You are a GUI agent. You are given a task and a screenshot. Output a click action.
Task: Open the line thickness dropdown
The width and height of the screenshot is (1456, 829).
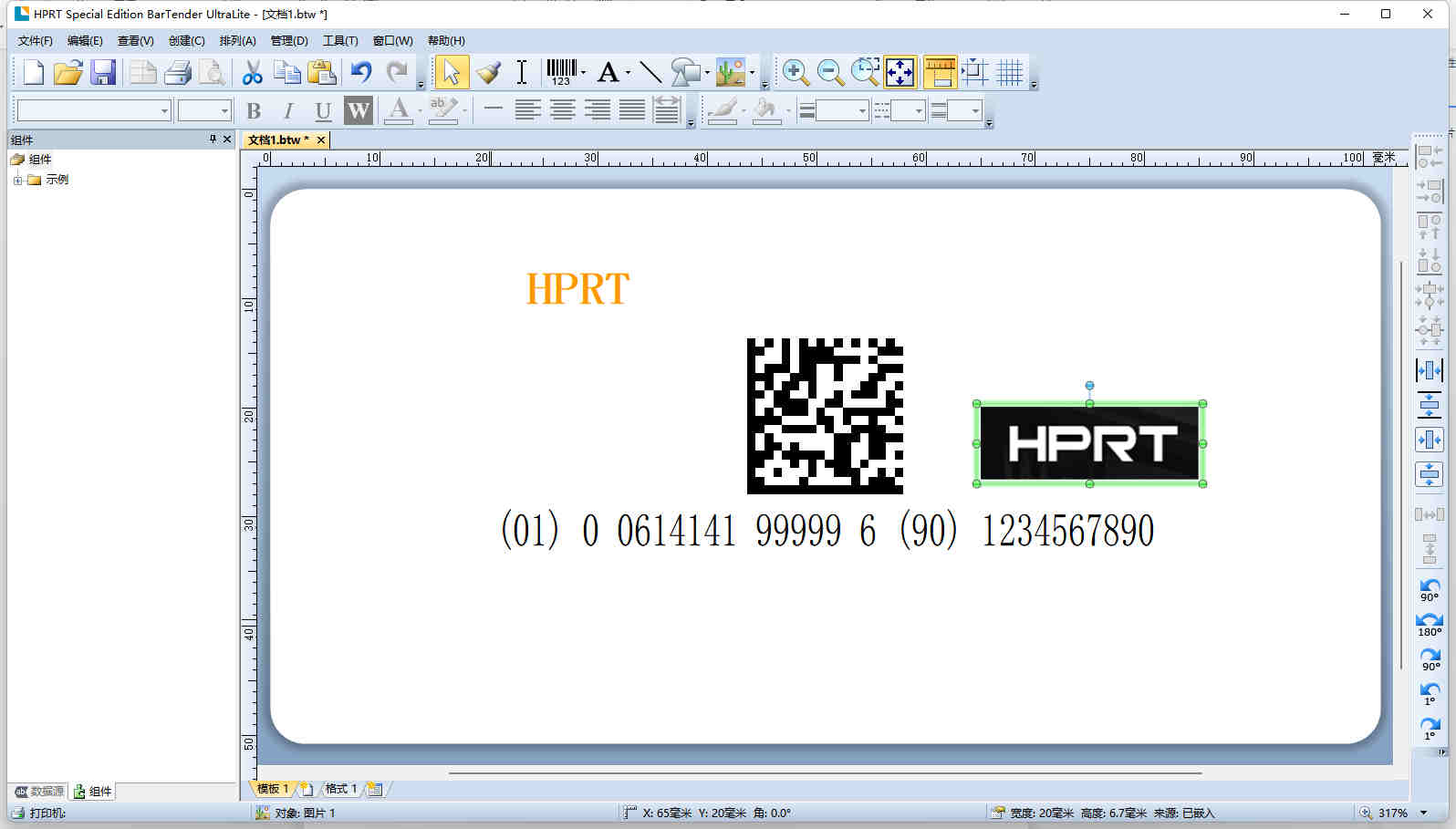(x=862, y=111)
